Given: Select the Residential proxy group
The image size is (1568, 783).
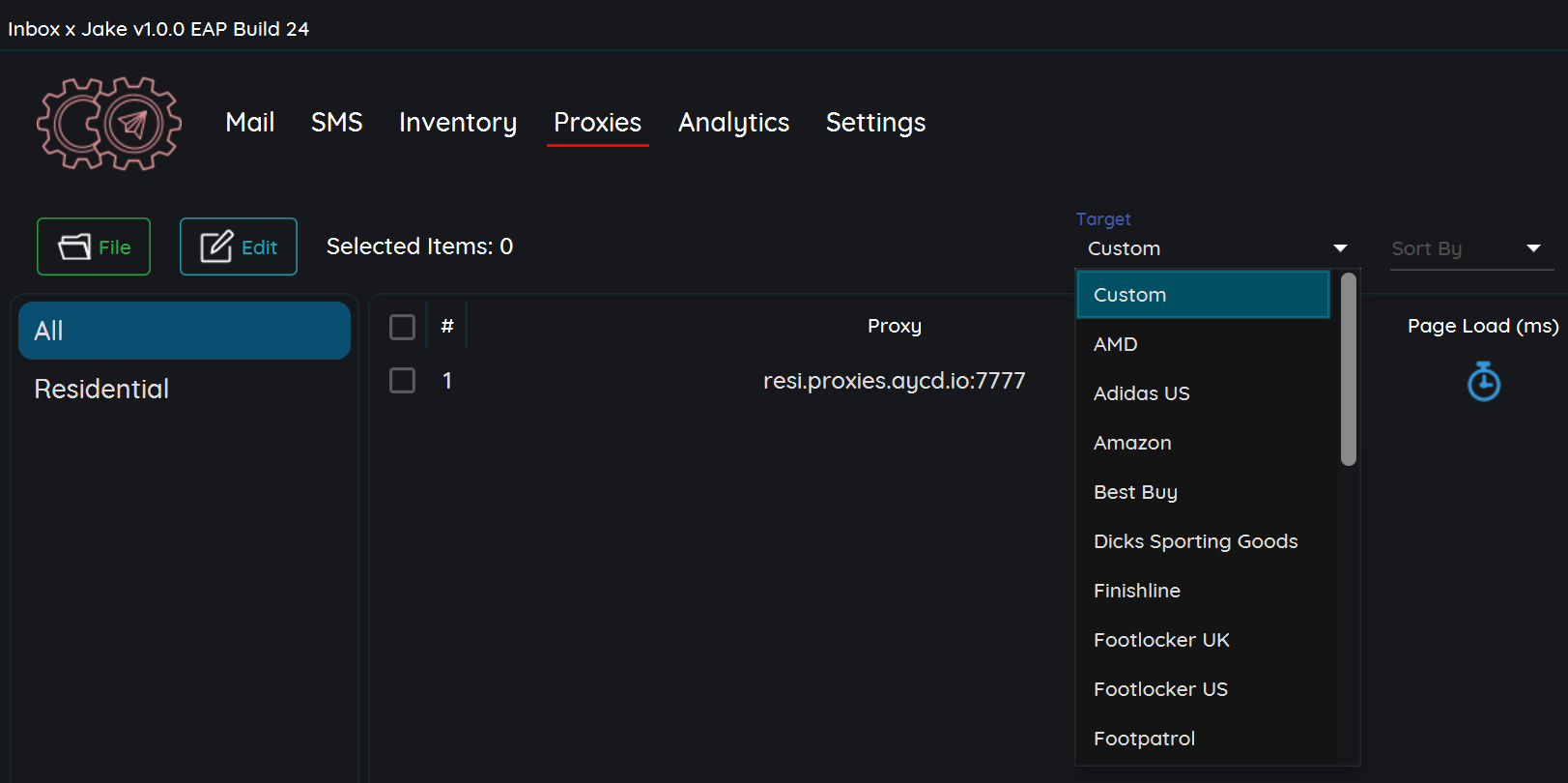Looking at the screenshot, I should pos(185,389).
